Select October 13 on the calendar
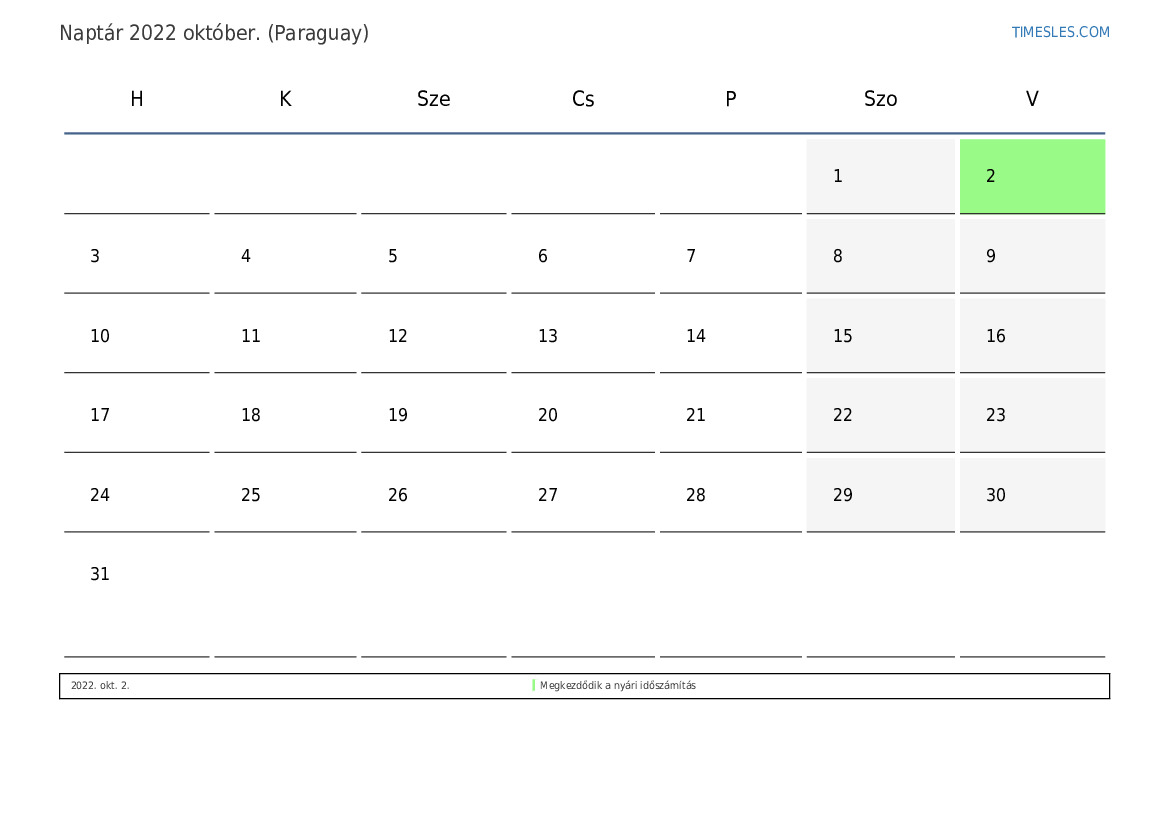Screen dimensions: 1169x827 click(582, 336)
